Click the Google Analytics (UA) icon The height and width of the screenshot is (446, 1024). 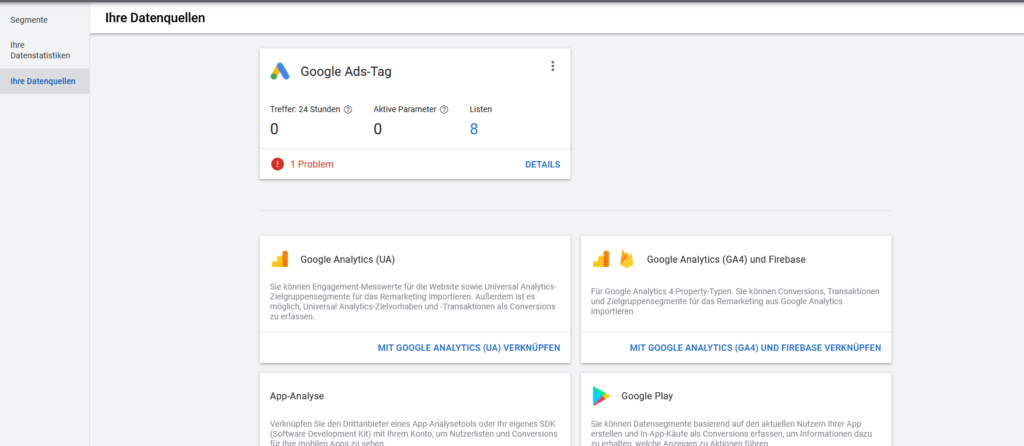[280, 260]
